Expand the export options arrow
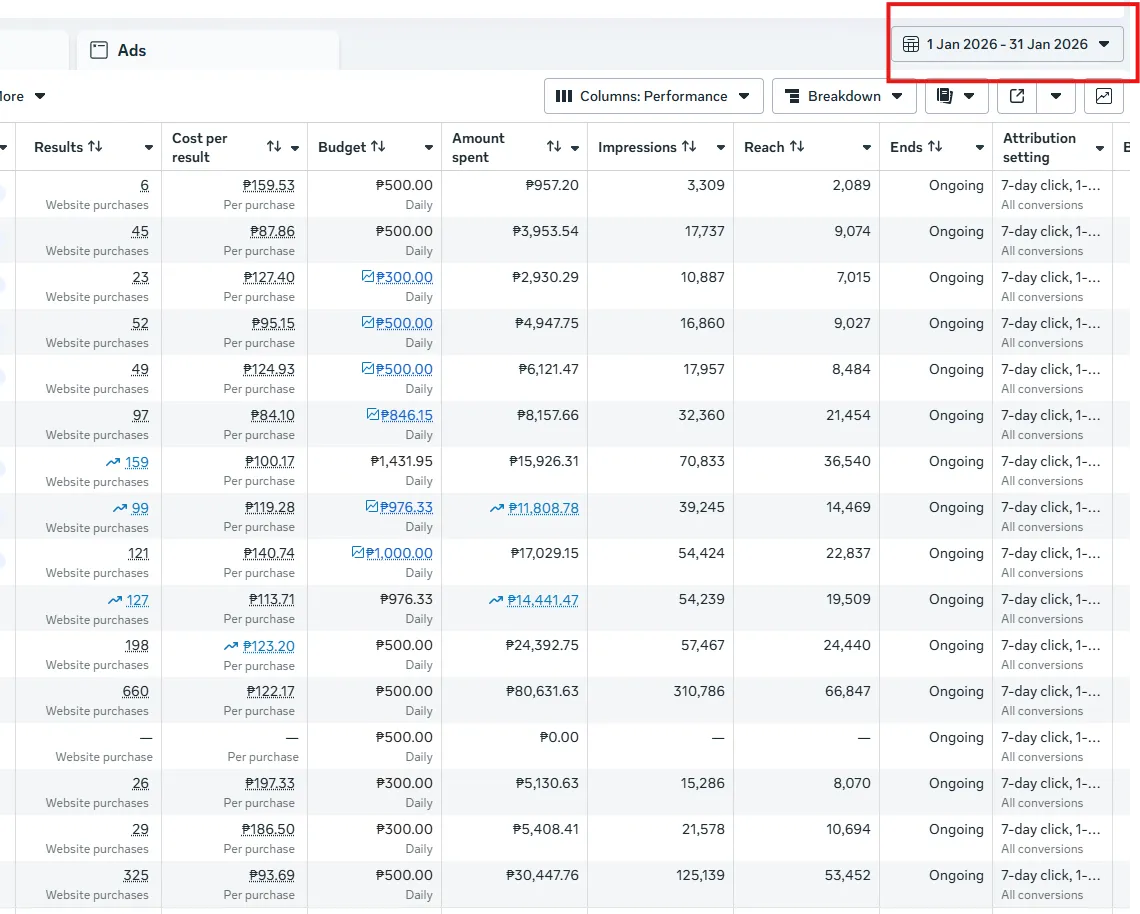The image size is (1140, 914). (1056, 96)
